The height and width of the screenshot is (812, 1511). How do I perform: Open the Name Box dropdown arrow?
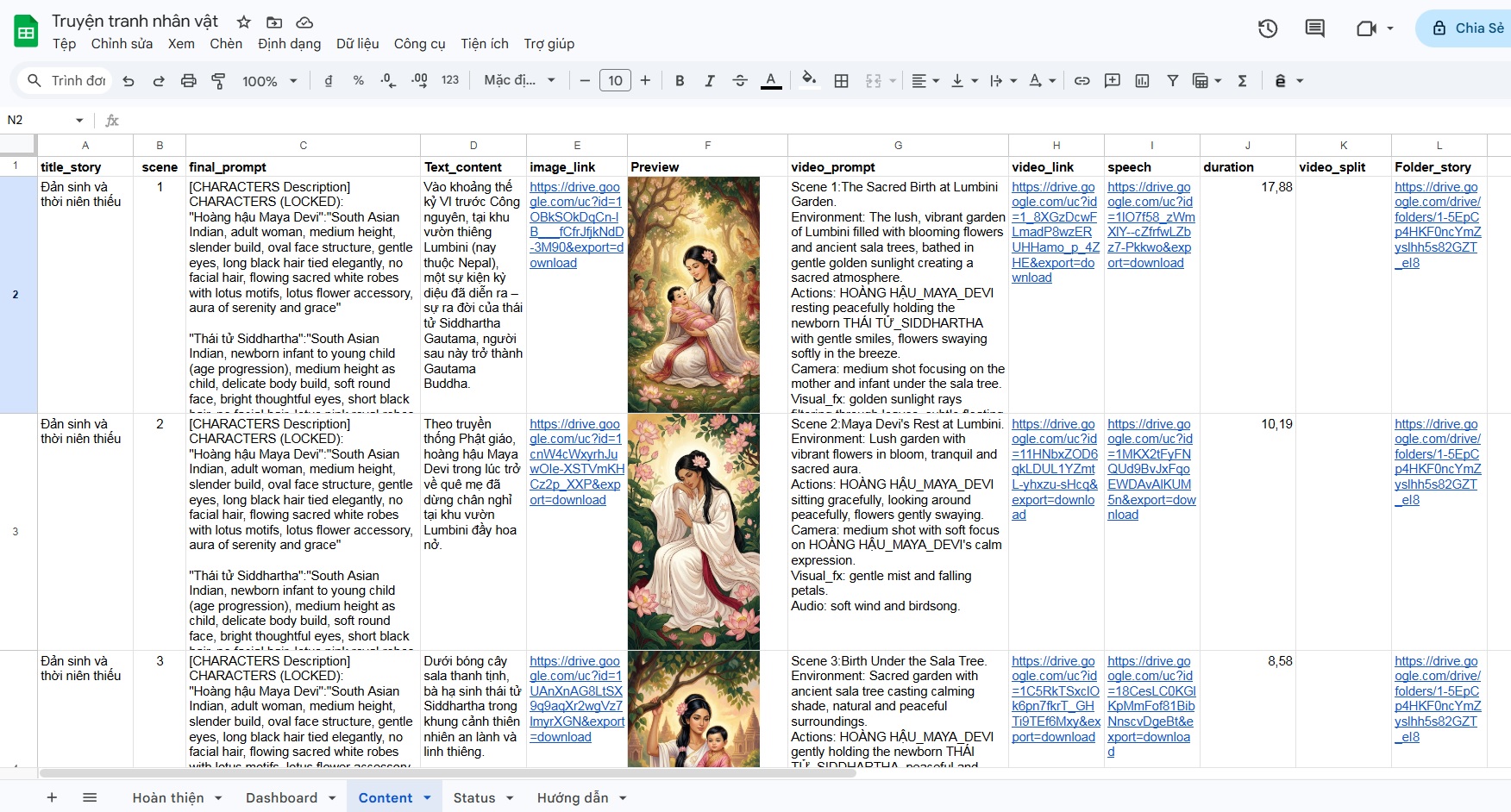point(79,121)
